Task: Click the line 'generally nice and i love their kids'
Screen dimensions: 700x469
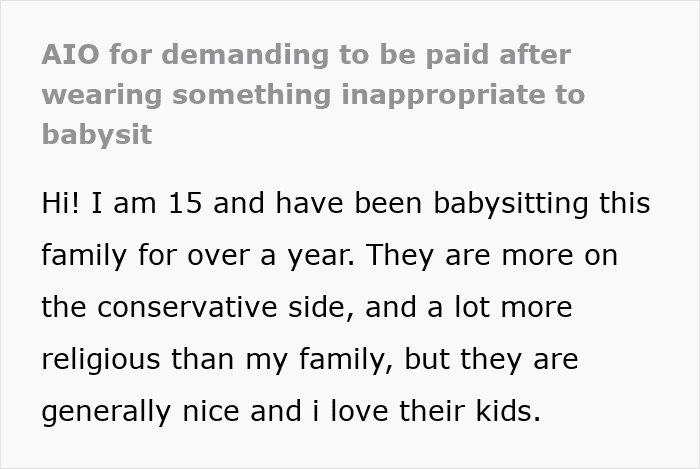Action: (291, 411)
